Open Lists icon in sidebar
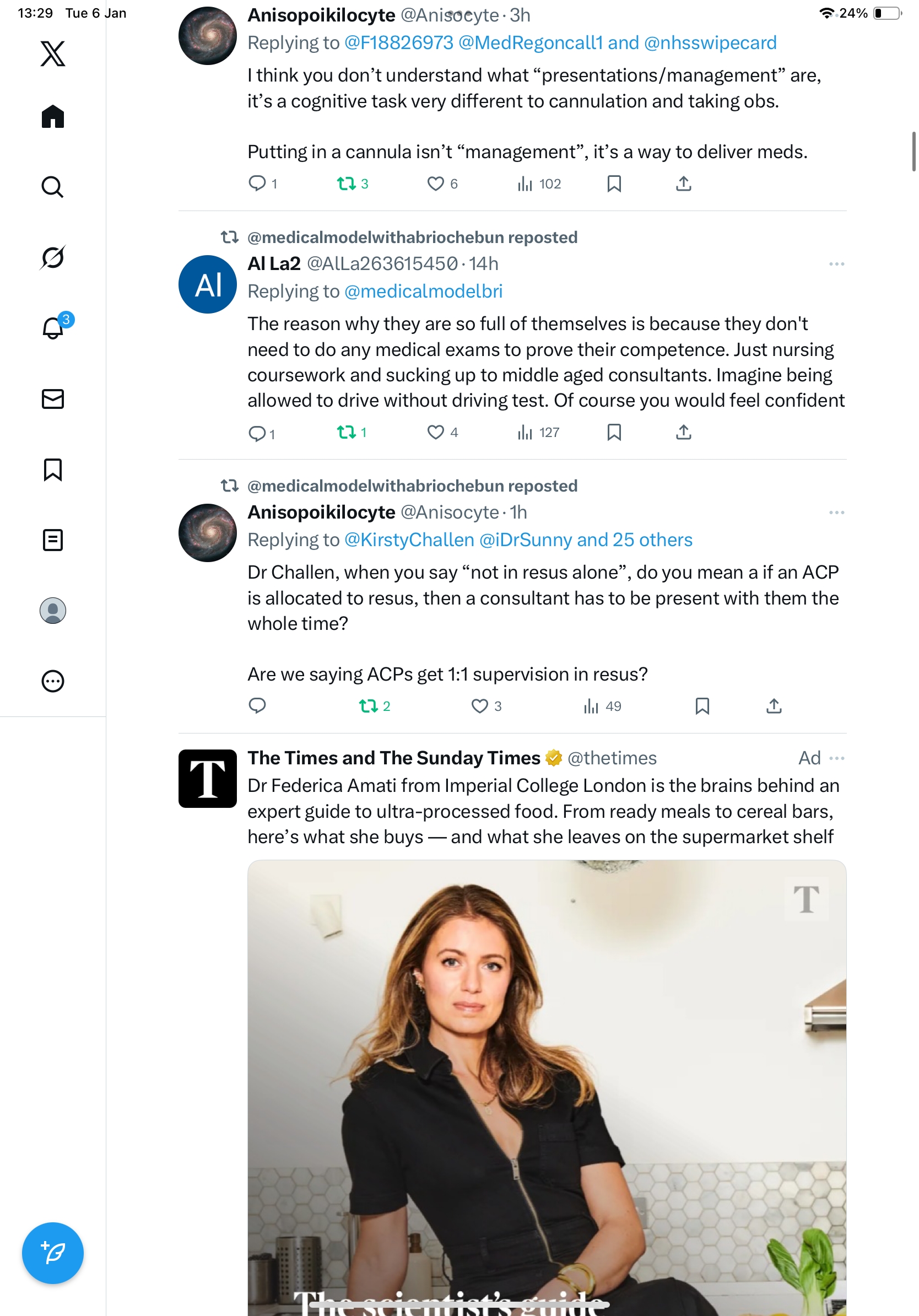Image resolution: width=919 pixels, height=1316 pixels. click(53, 540)
